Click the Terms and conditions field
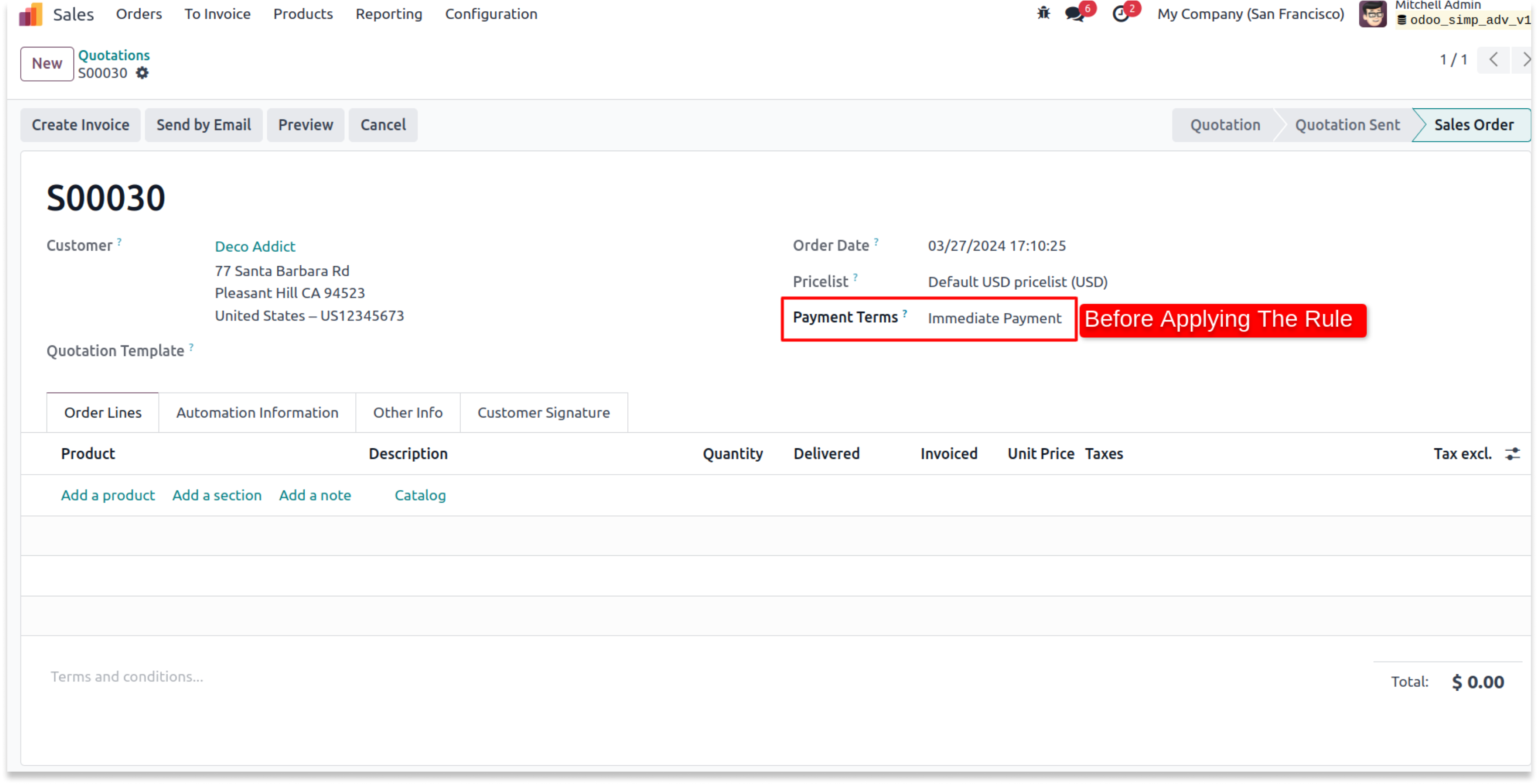The width and height of the screenshot is (1537, 784). pyautogui.click(x=127, y=677)
